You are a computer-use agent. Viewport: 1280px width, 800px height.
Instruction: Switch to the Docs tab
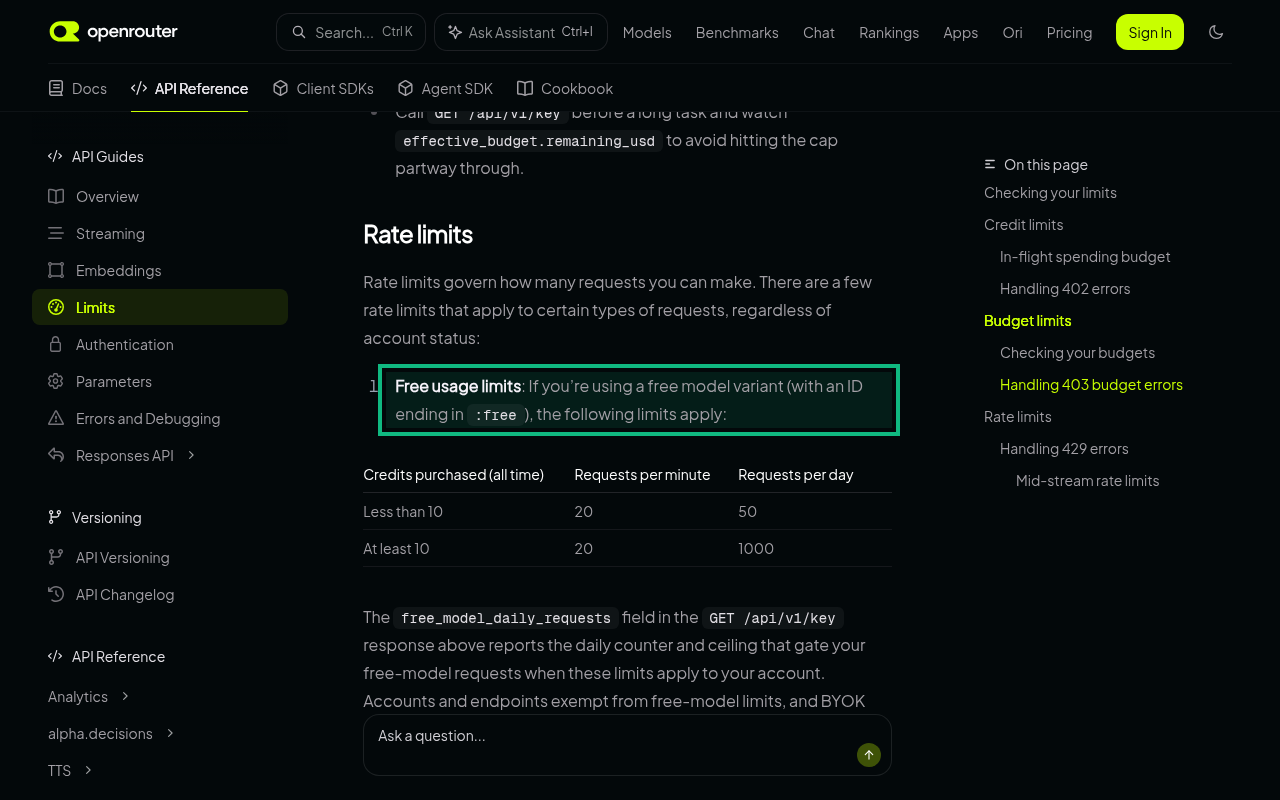pos(78,88)
